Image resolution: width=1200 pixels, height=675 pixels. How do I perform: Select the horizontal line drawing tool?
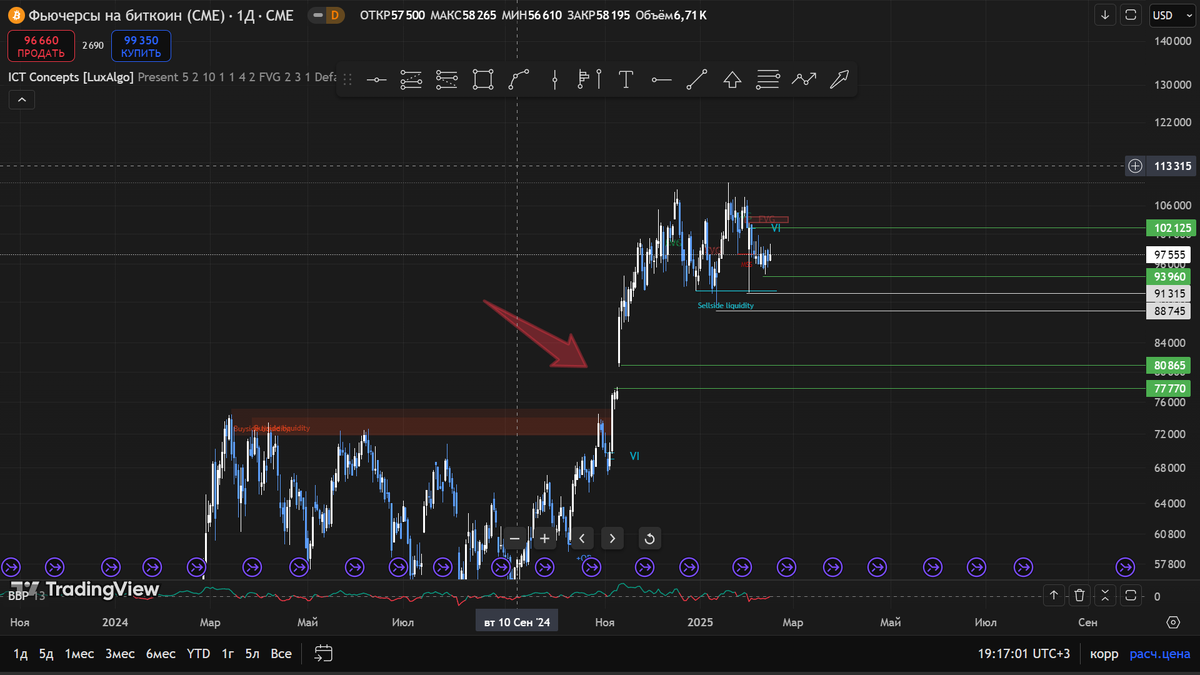click(376, 80)
